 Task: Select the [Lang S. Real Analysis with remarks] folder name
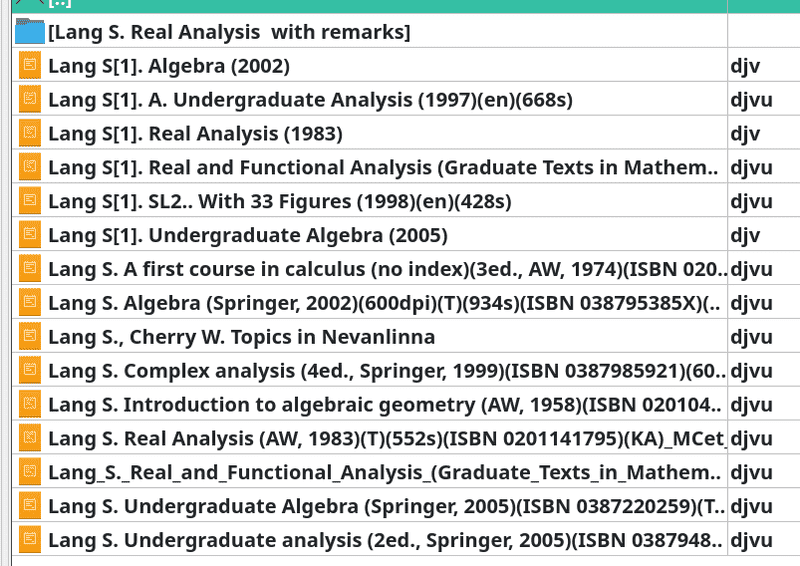(x=229, y=32)
